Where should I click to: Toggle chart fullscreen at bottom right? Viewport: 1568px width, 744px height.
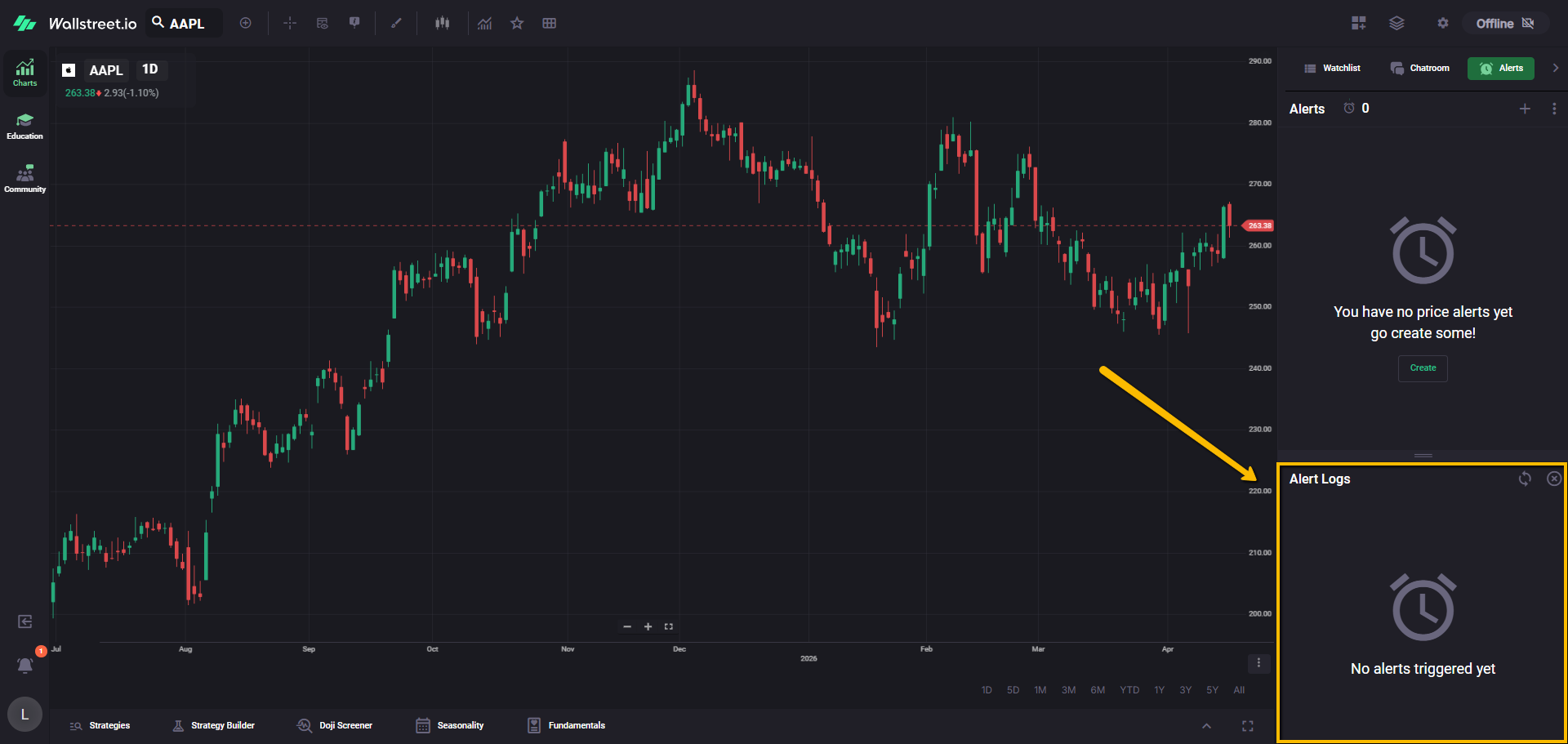[1247, 726]
